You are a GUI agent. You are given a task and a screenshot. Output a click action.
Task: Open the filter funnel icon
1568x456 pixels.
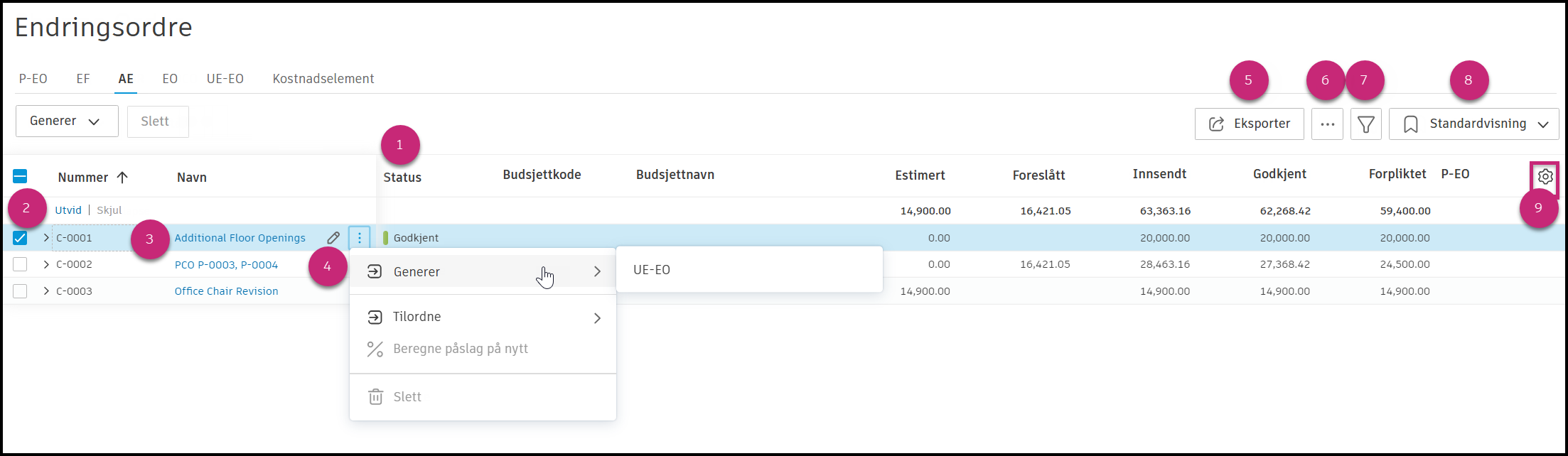[x=1365, y=124]
